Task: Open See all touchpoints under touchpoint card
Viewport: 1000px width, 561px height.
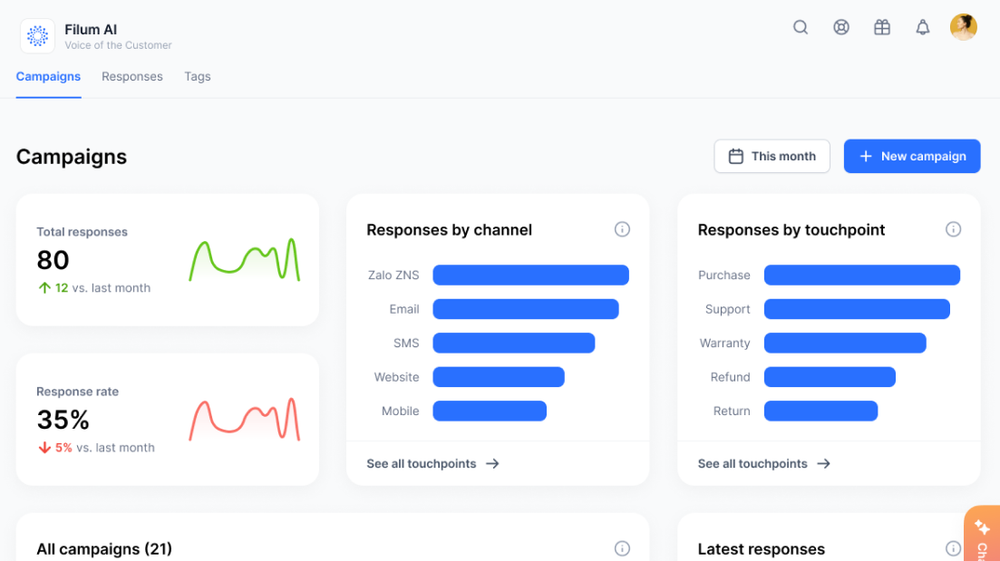Action: coord(763,463)
